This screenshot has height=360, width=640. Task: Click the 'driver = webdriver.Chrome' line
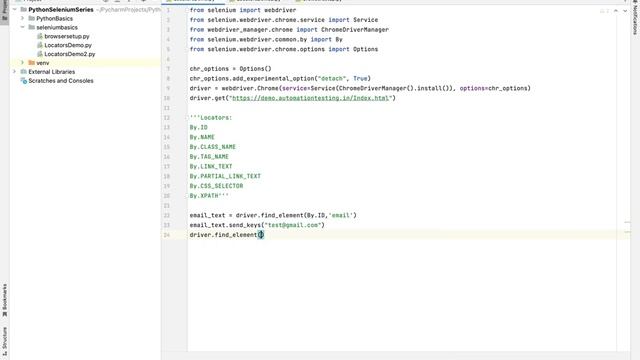coord(360,88)
